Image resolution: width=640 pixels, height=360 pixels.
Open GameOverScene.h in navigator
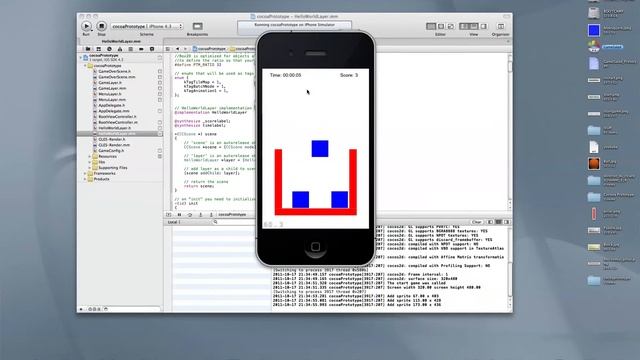click(x=114, y=71)
